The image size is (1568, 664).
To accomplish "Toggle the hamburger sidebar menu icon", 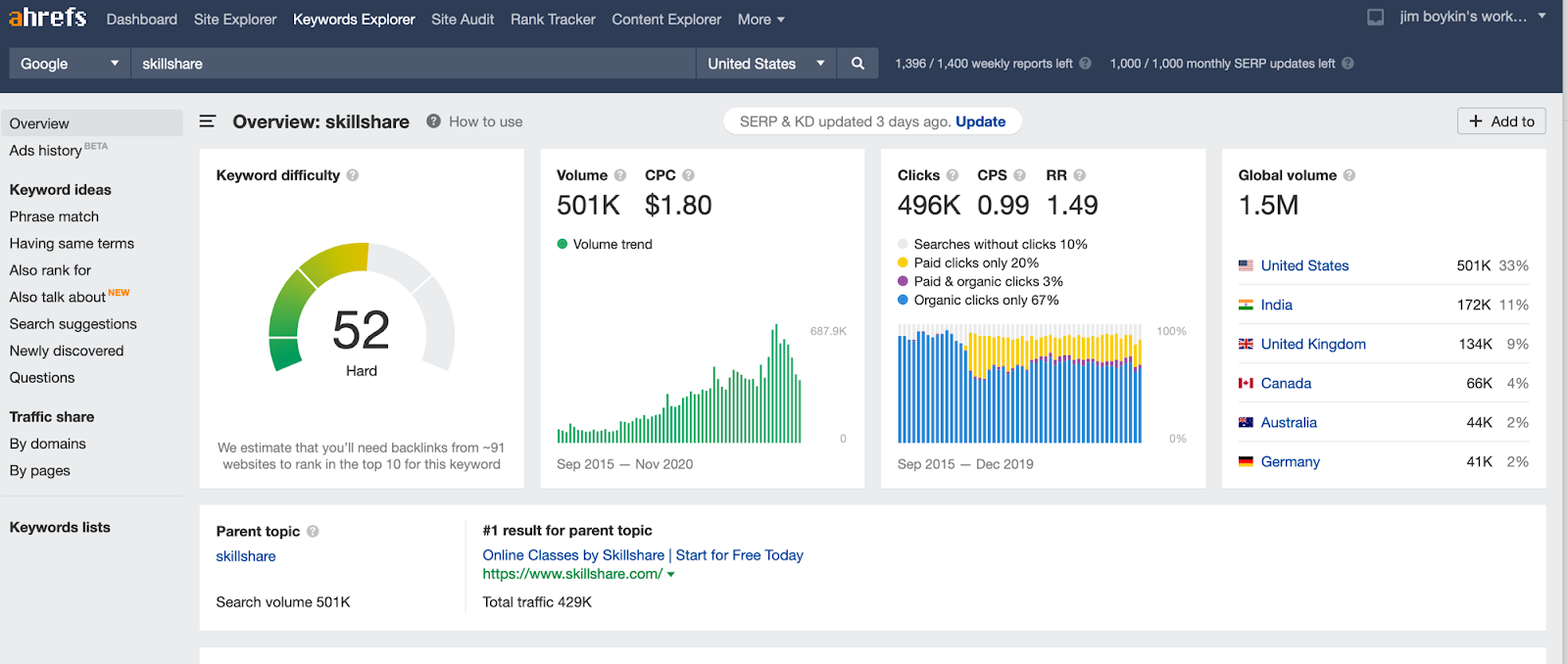I will 207,121.
